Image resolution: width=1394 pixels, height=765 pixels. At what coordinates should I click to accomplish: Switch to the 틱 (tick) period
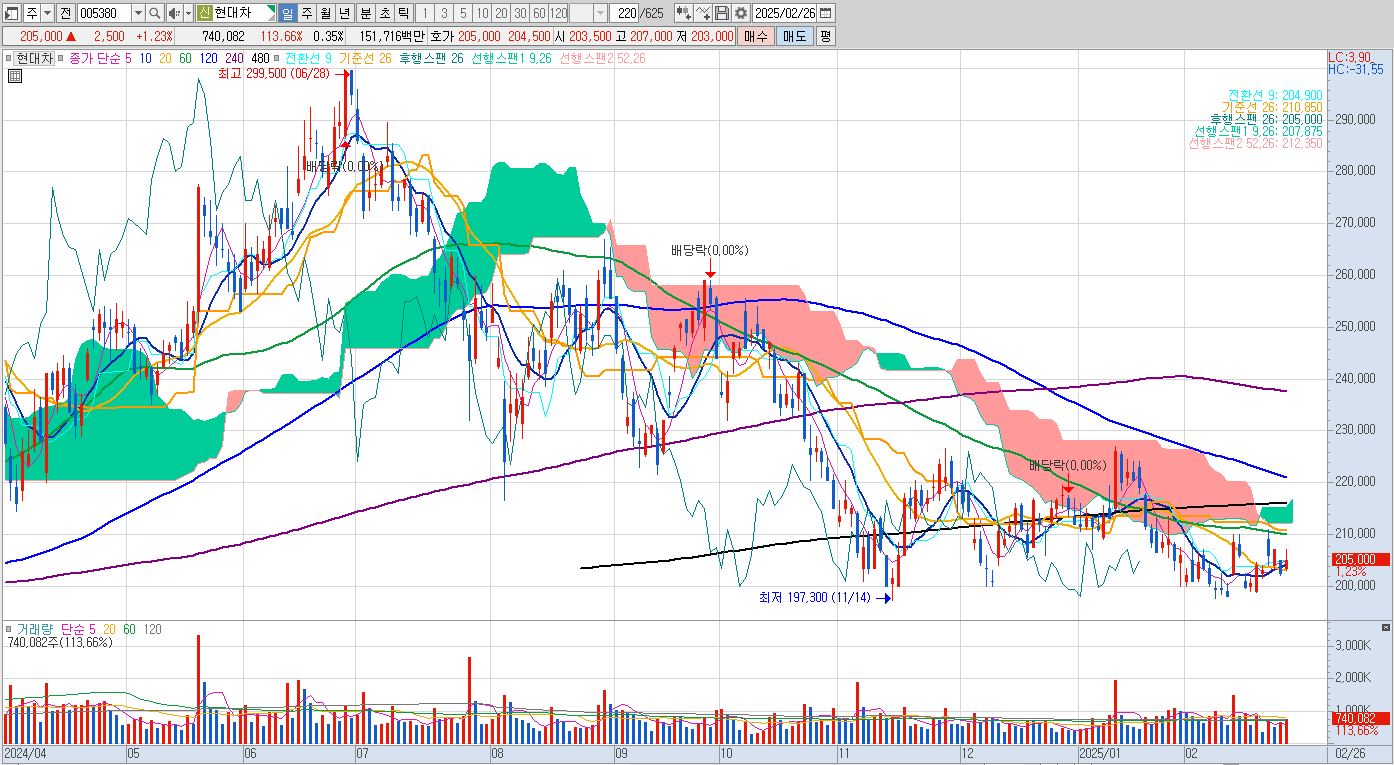[402, 13]
